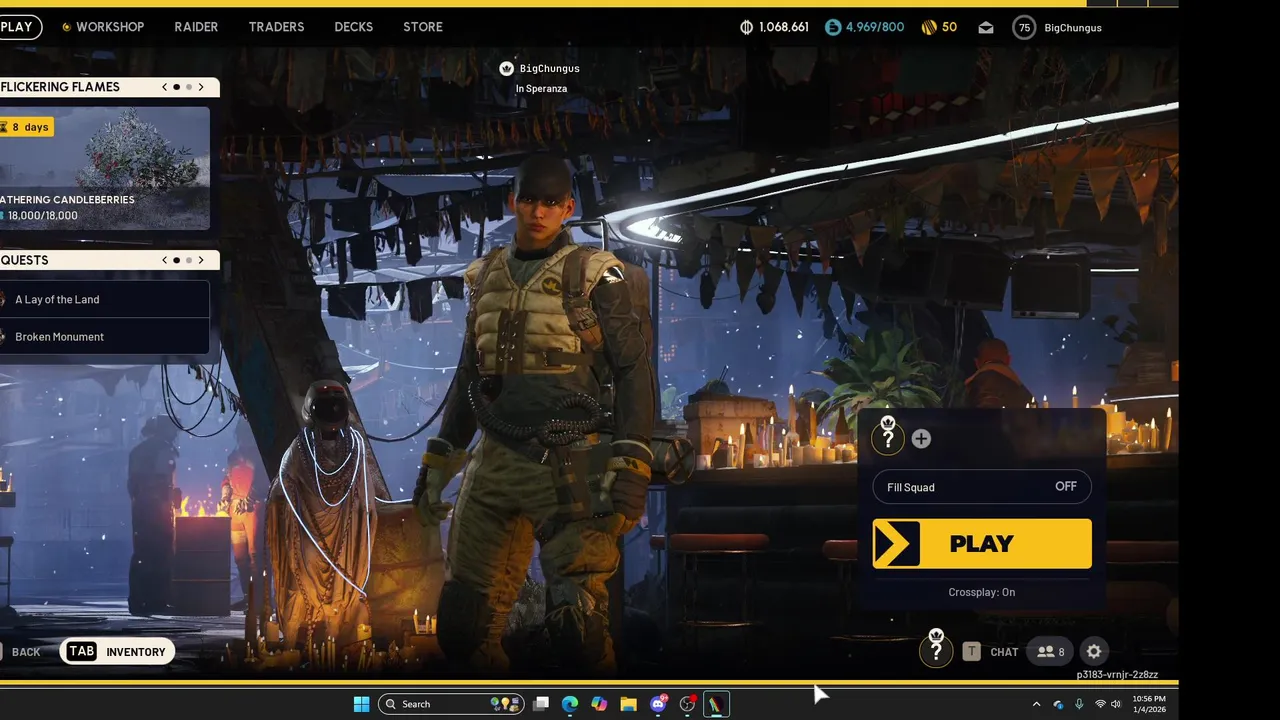
Task: Click the 4,969/800 stash value
Action: [x=875, y=27]
